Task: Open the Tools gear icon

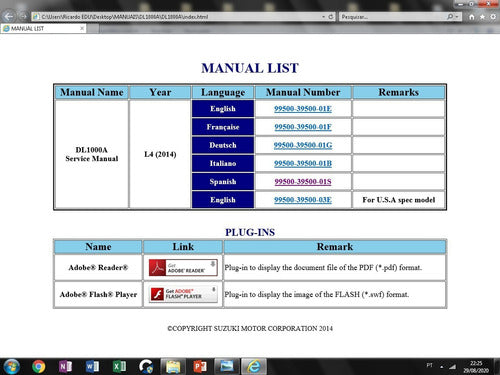Action: pos(493,17)
